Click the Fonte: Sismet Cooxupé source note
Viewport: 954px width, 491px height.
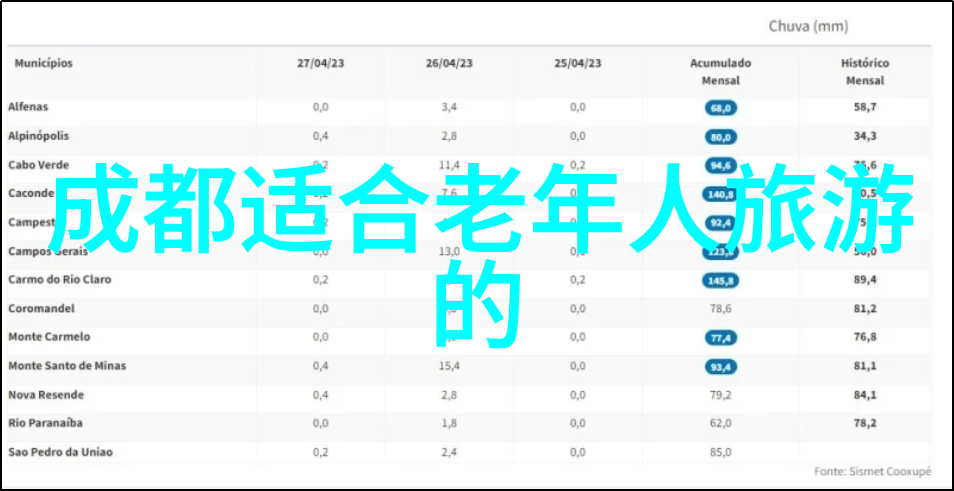pos(872,472)
